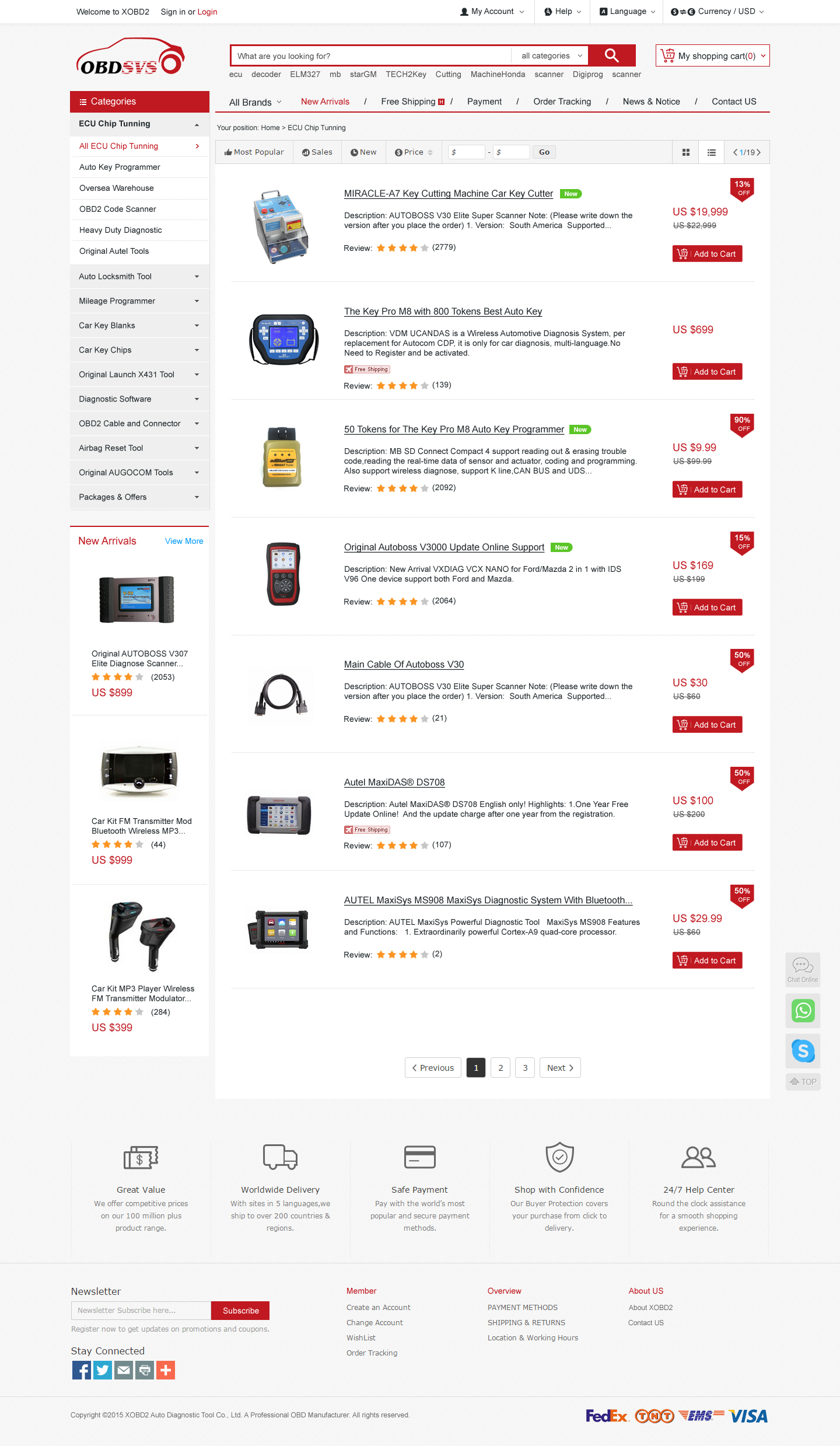Click the Chat Online bubble icon
Image resolution: width=840 pixels, height=1446 pixels.
click(x=803, y=970)
